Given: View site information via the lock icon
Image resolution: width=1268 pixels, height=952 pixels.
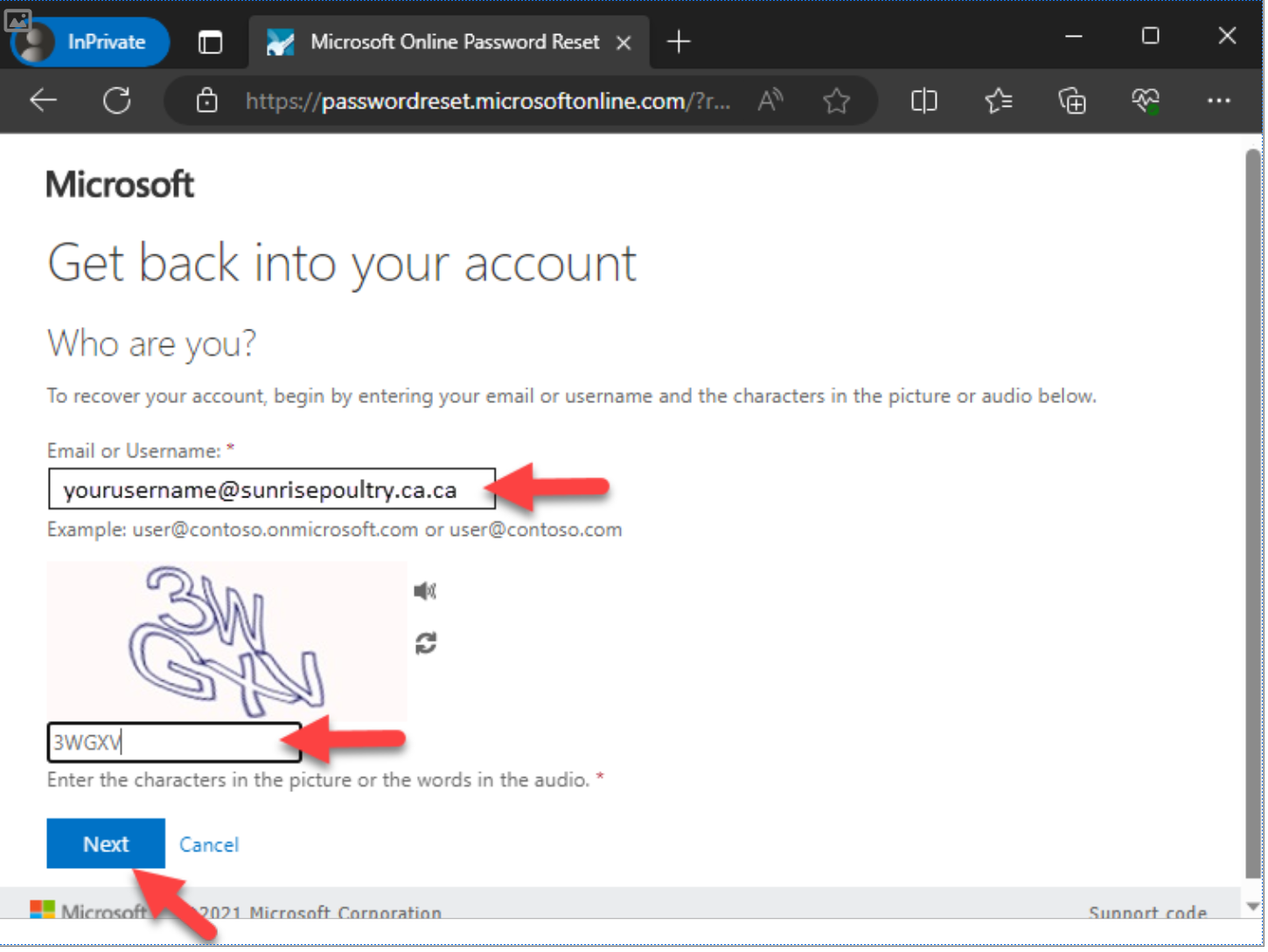Looking at the screenshot, I should [x=206, y=101].
